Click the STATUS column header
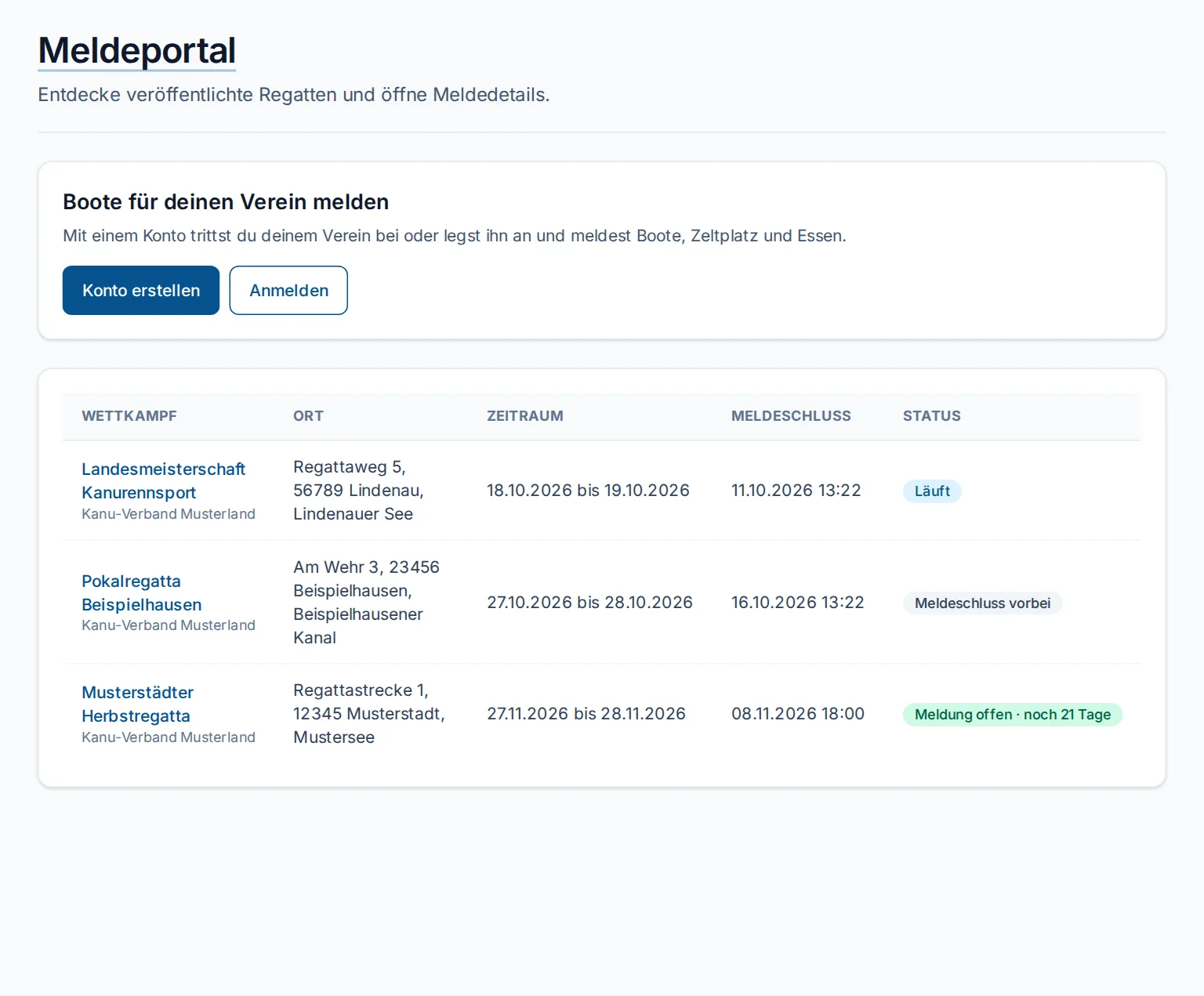 click(x=932, y=416)
